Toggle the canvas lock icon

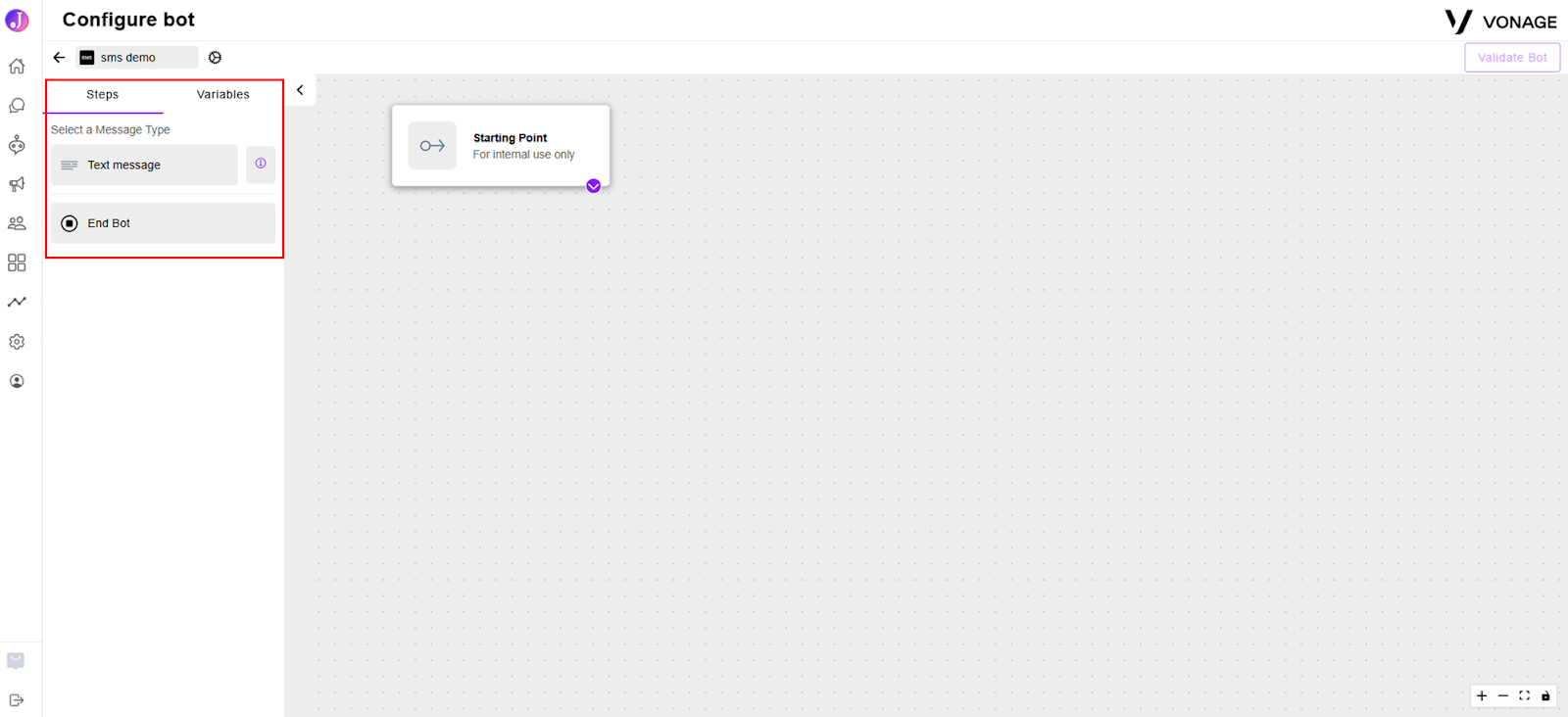pyautogui.click(x=1545, y=696)
